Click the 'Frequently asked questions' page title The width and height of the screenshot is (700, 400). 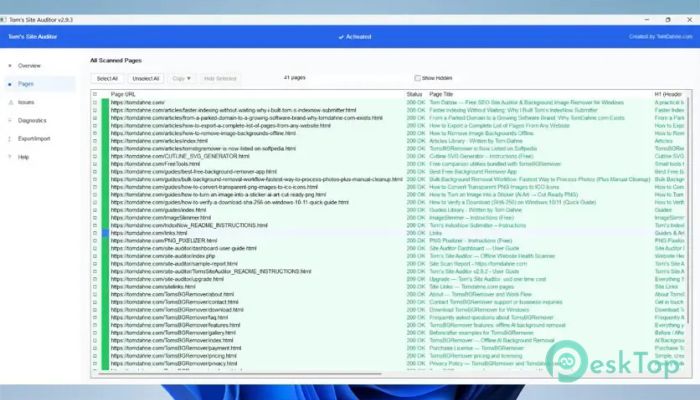(x=491, y=317)
